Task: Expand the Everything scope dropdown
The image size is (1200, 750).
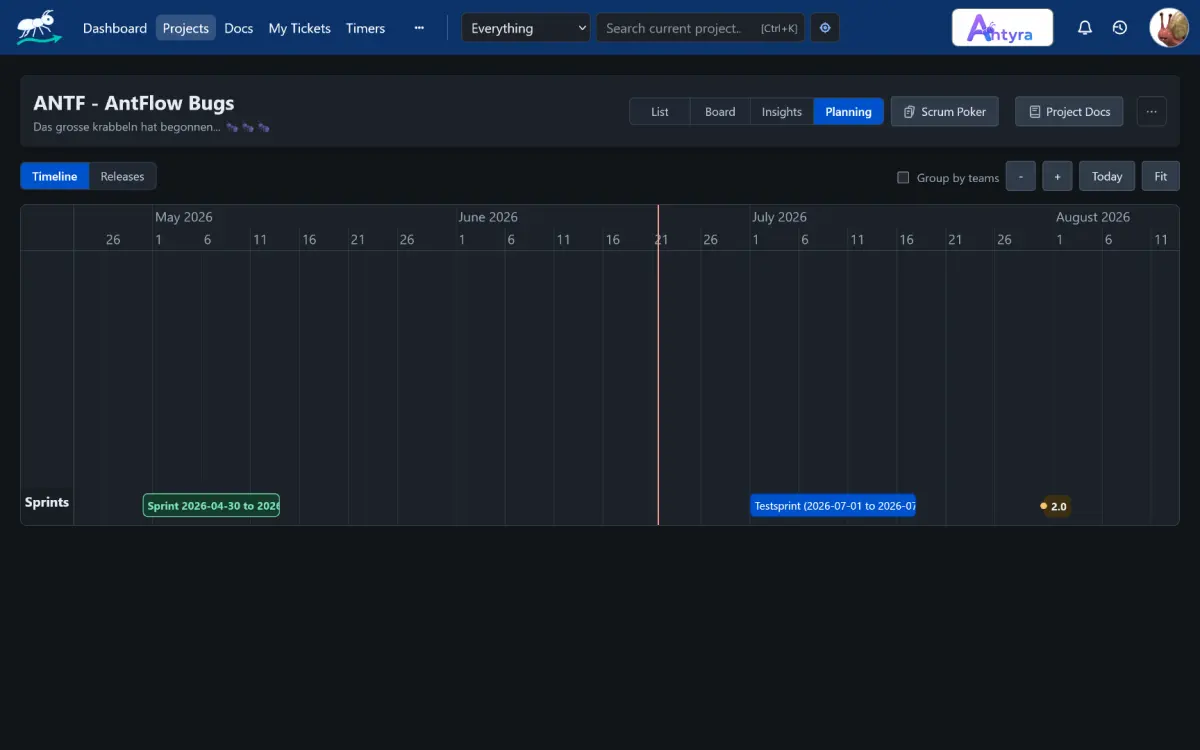Action: pyautogui.click(x=526, y=28)
